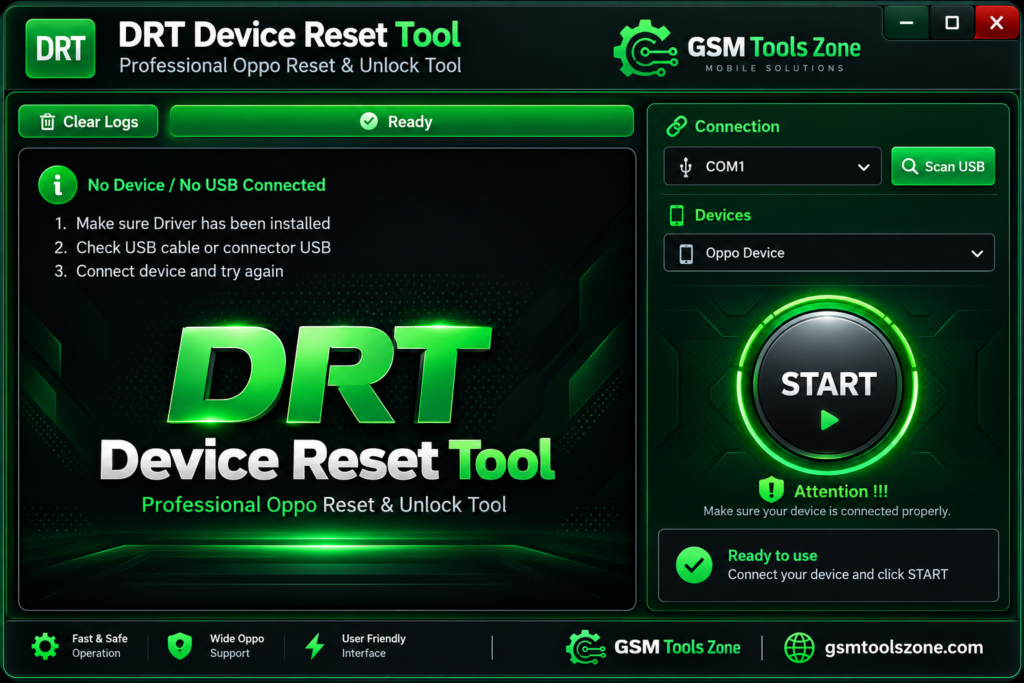This screenshot has height=683, width=1024.
Task: Click Make sure your device is connected properly text
Action: pos(827,511)
